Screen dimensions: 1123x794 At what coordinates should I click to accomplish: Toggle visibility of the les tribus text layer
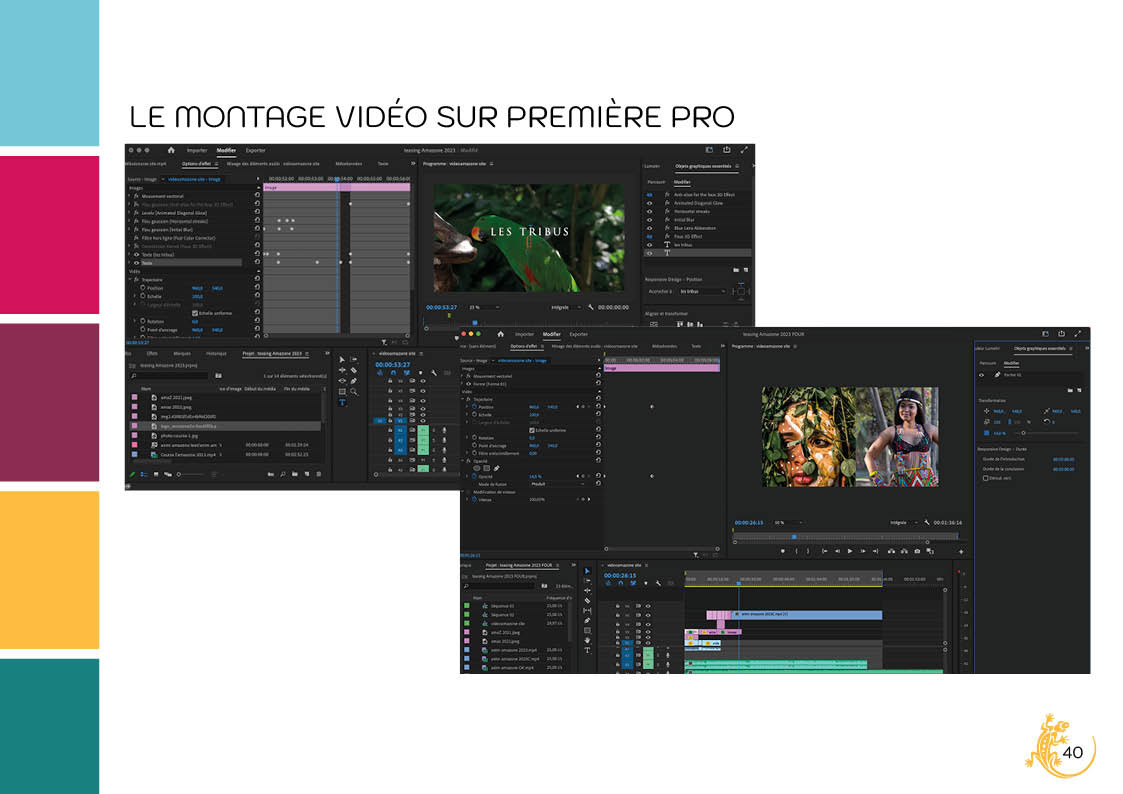(x=650, y=245)
